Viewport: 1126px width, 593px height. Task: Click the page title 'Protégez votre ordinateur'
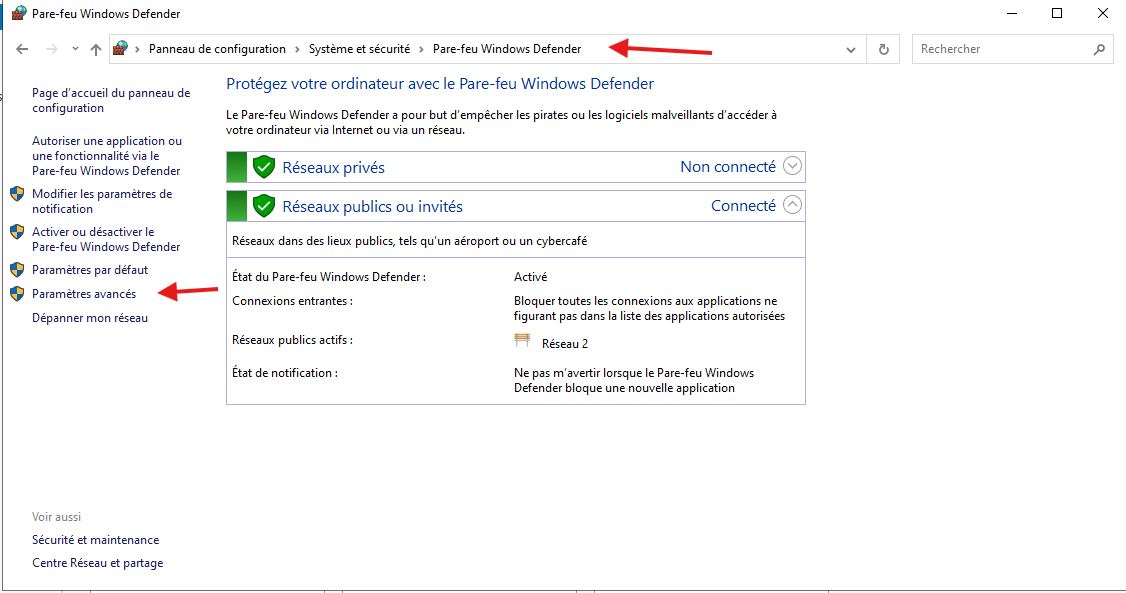(440, 84)
